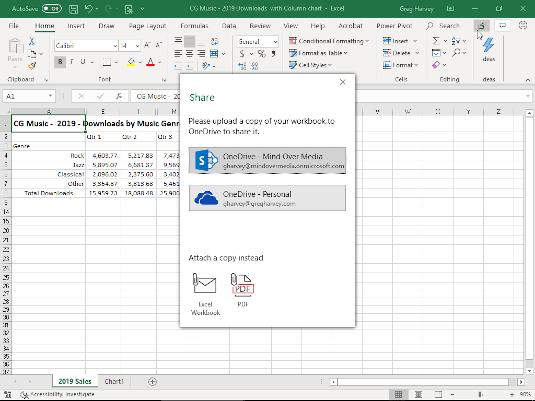The image size is (535, 401).
Task: Toggle Underline formatting
Action: pos(83,62)
